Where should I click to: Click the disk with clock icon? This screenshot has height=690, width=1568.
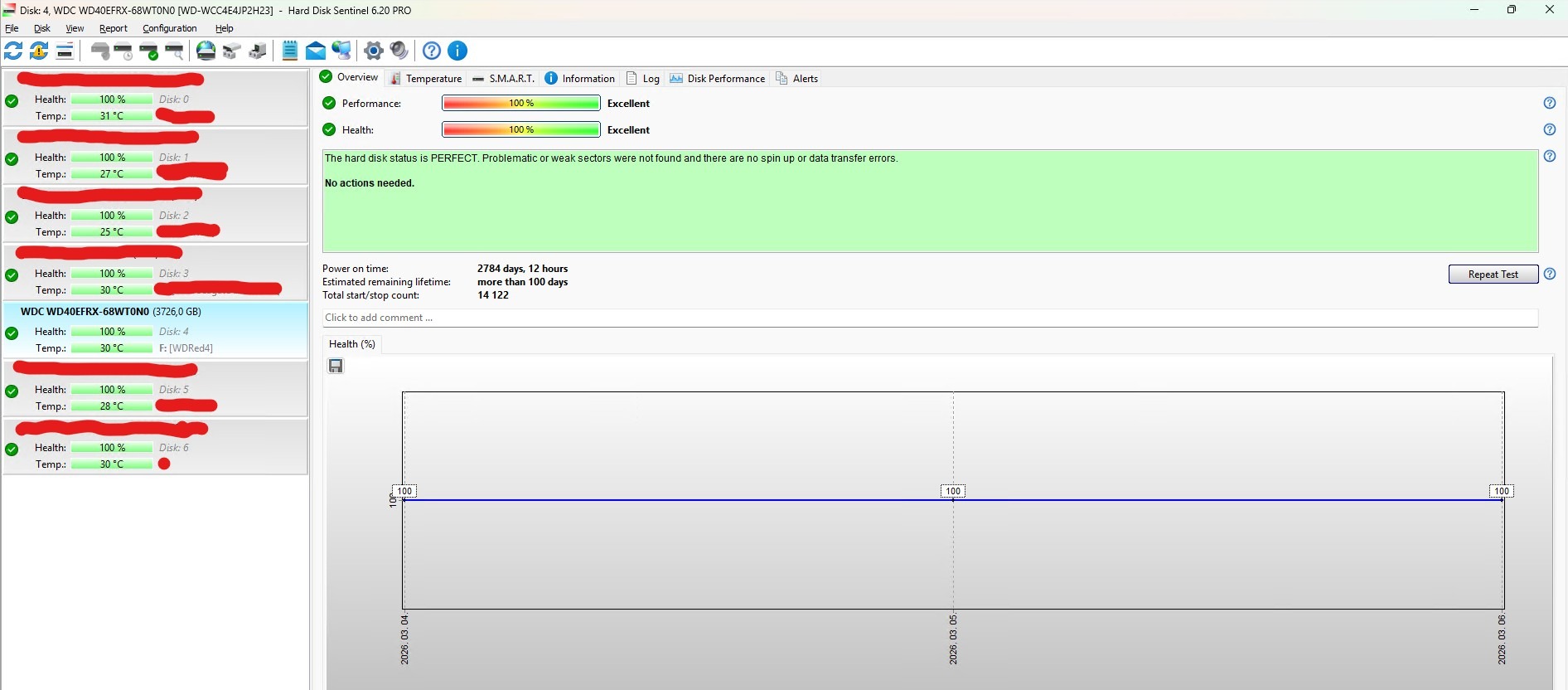[124, 51]
